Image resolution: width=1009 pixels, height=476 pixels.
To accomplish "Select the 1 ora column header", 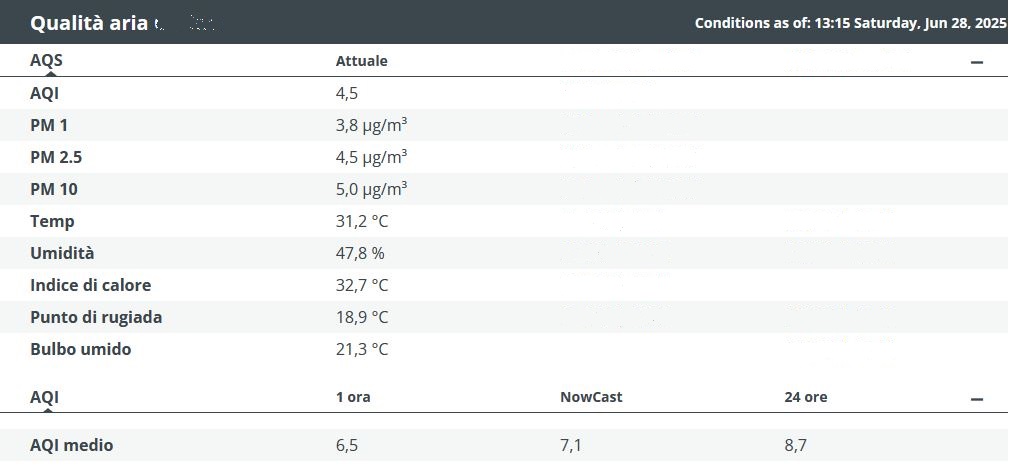I will (x=353, y=397).
